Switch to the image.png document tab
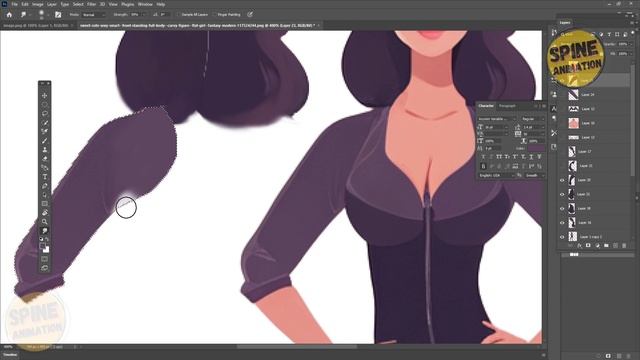Viewport: 640px width, 360px height. 38,25
